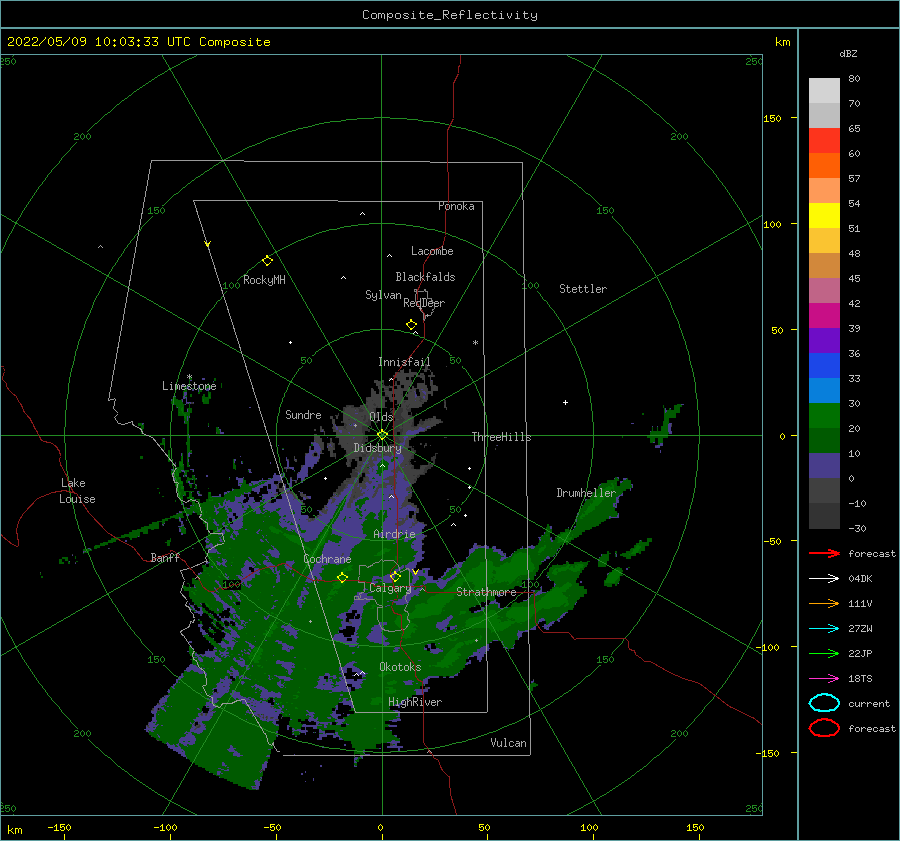Click the yellow 54 to 51 dBZ swatch

(x=824, y=216)
